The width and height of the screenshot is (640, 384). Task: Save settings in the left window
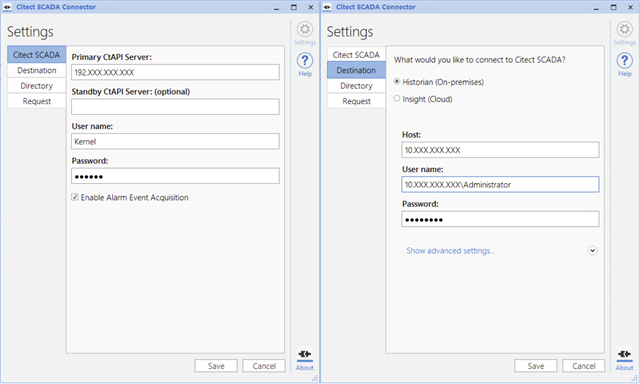pos(216,366)
